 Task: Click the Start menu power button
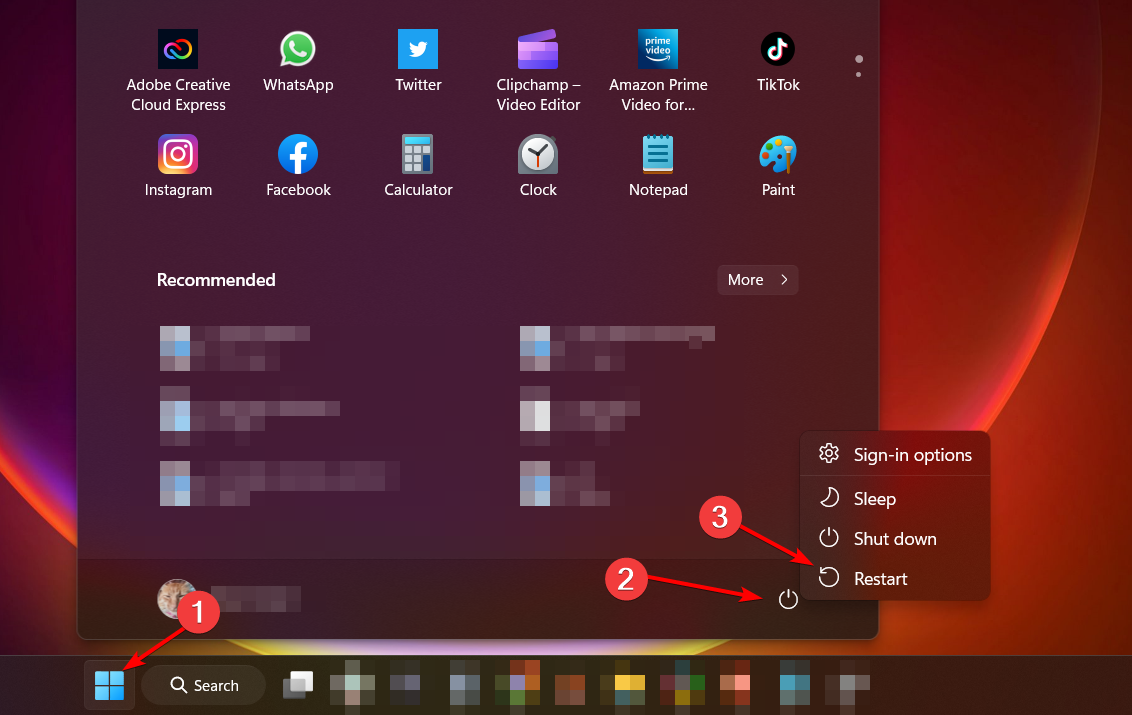point(788,599)
